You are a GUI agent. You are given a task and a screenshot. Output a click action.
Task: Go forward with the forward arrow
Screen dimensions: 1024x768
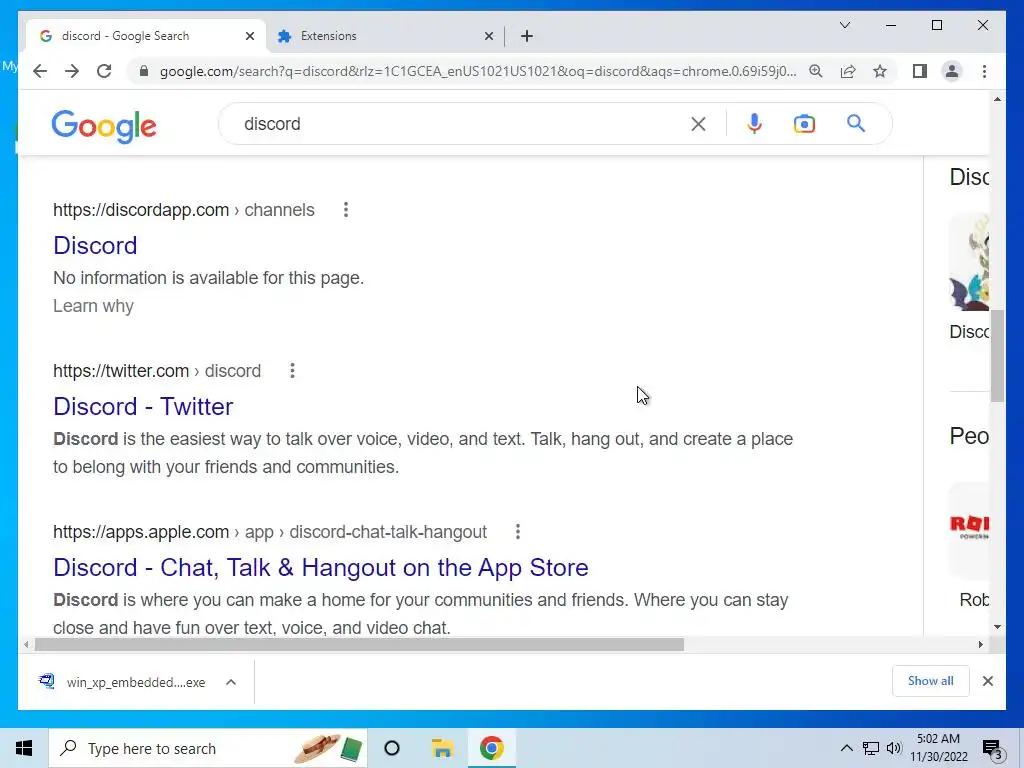tap(72, 71)
